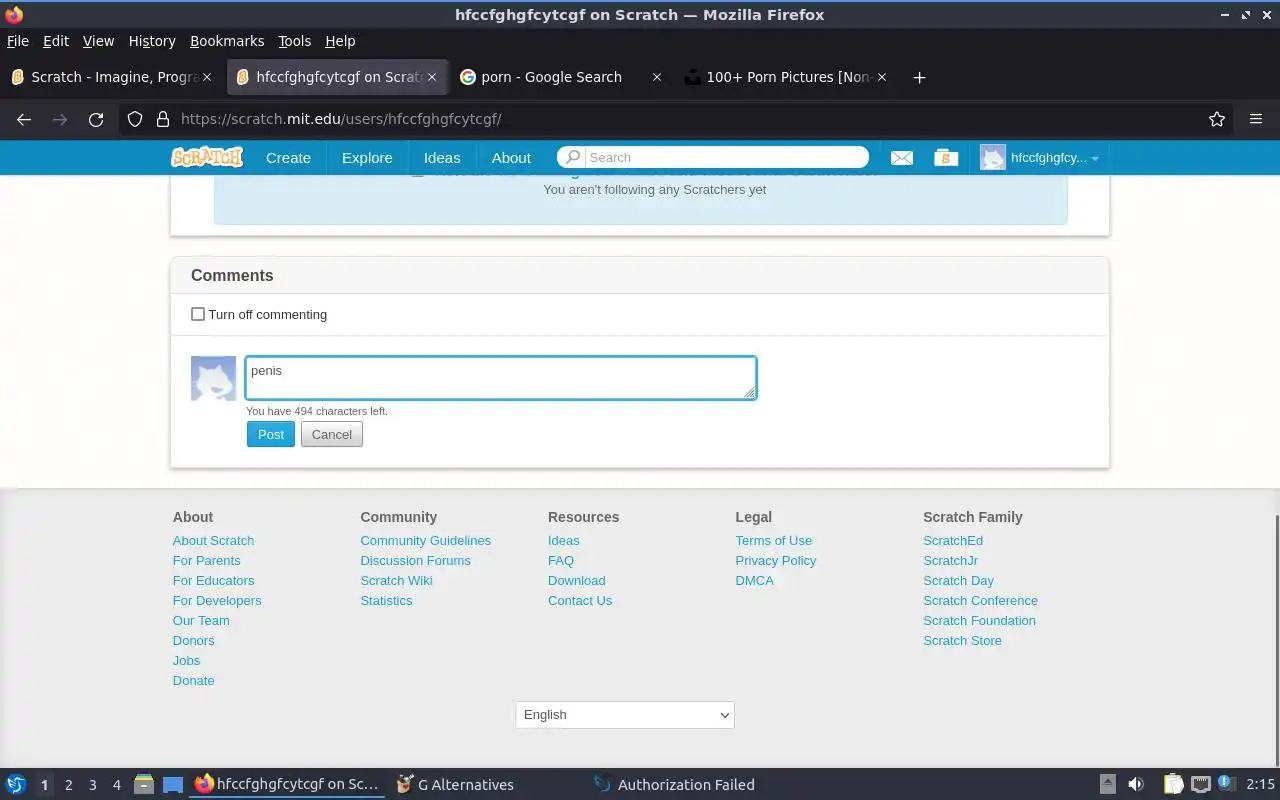Close the first Scratch - Imagine tab

click(x=207, y=77)
